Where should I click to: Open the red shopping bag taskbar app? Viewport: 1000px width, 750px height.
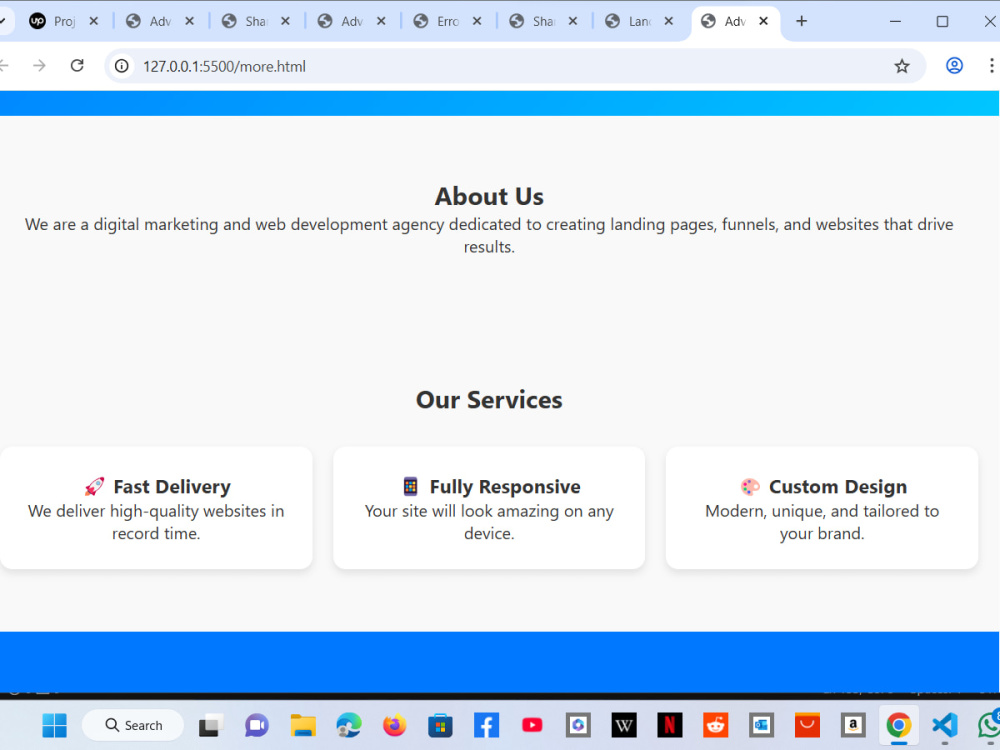click(x=807, y=725)
